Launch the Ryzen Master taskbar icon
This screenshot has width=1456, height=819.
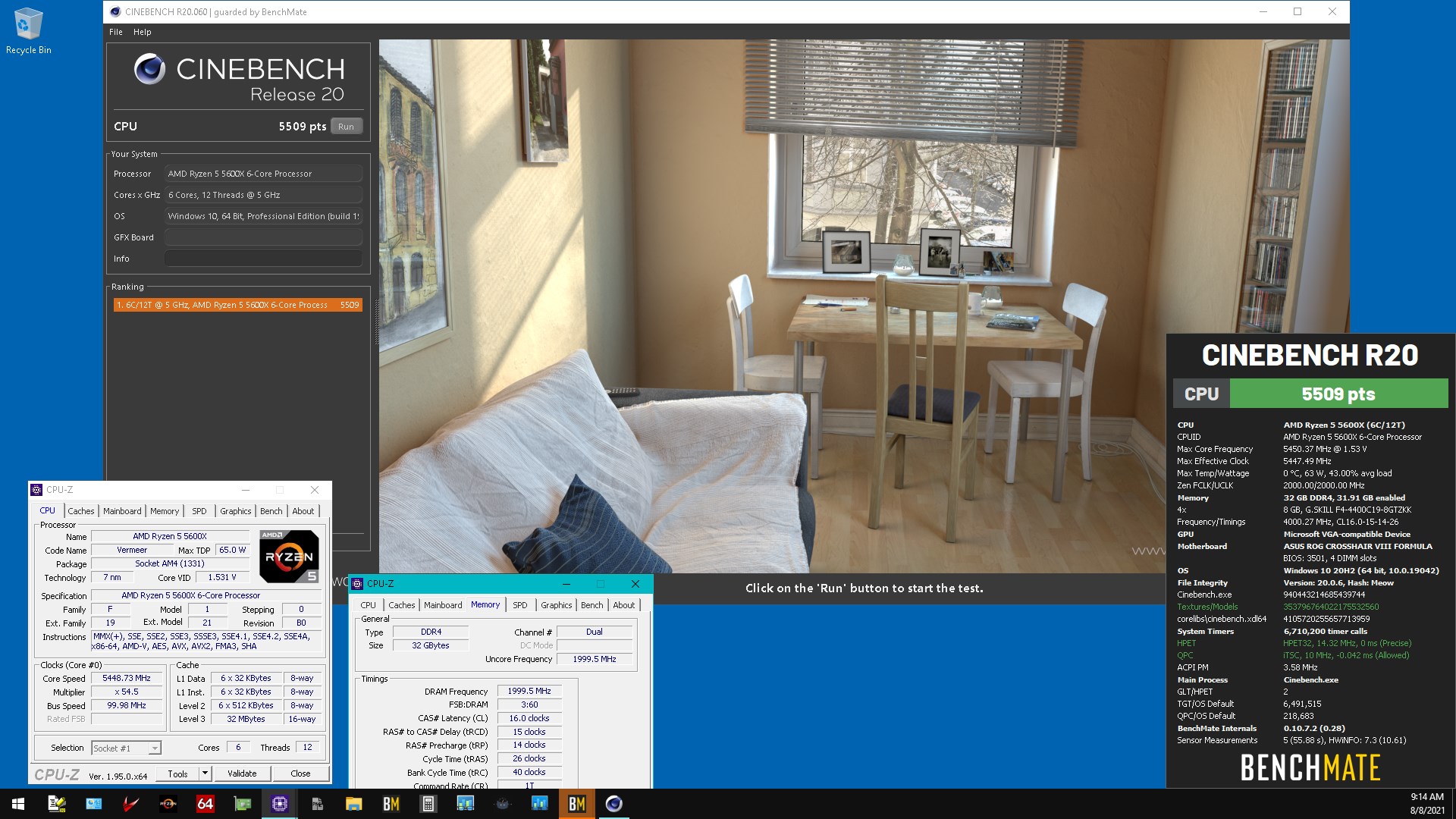pyautogui.click(x=168, y=804)
